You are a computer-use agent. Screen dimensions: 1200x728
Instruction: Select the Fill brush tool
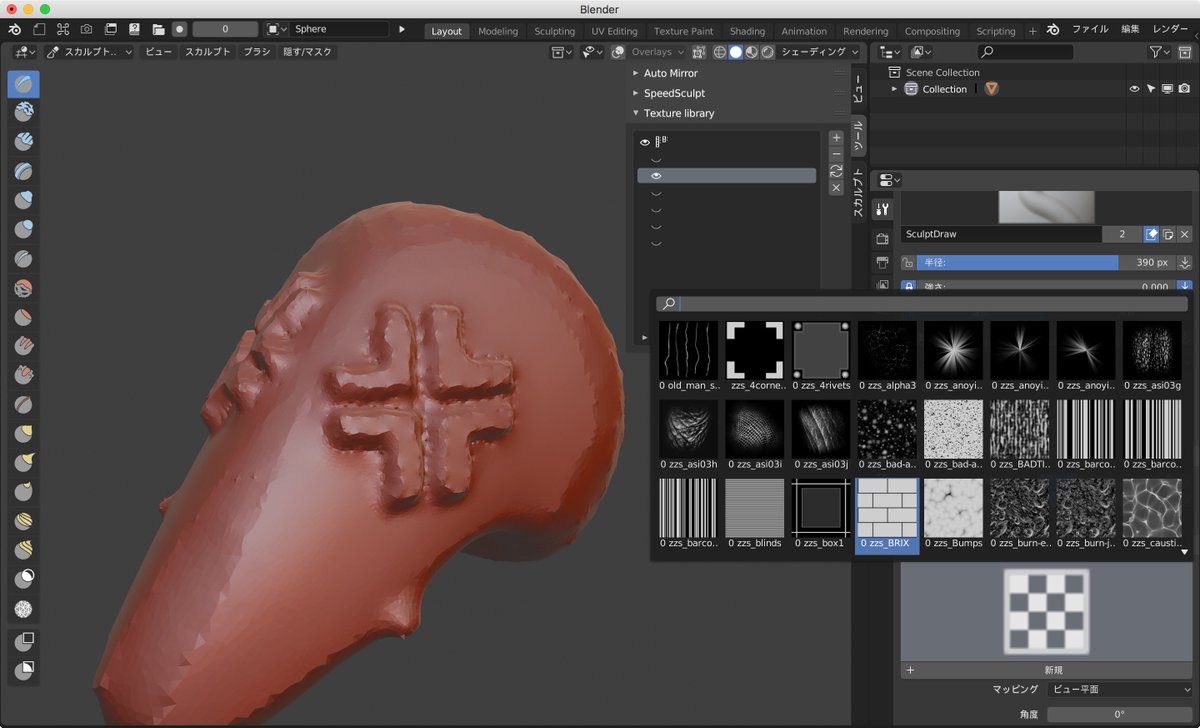coord(24,346)
